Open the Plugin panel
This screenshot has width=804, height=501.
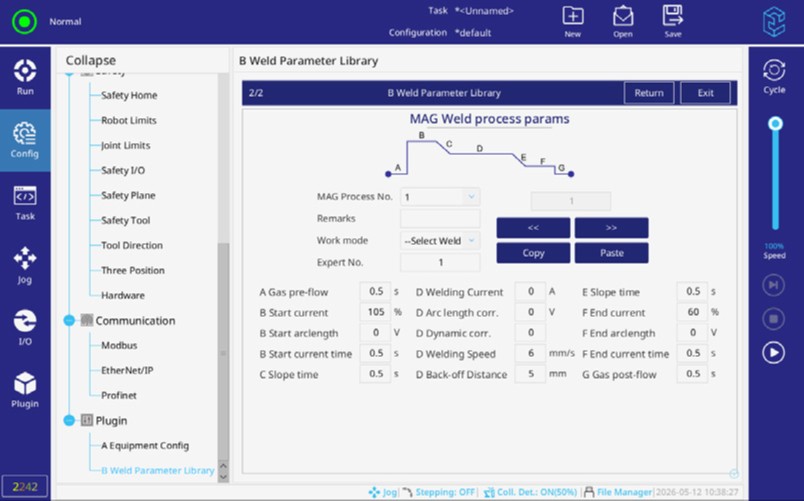pos(25,390)
